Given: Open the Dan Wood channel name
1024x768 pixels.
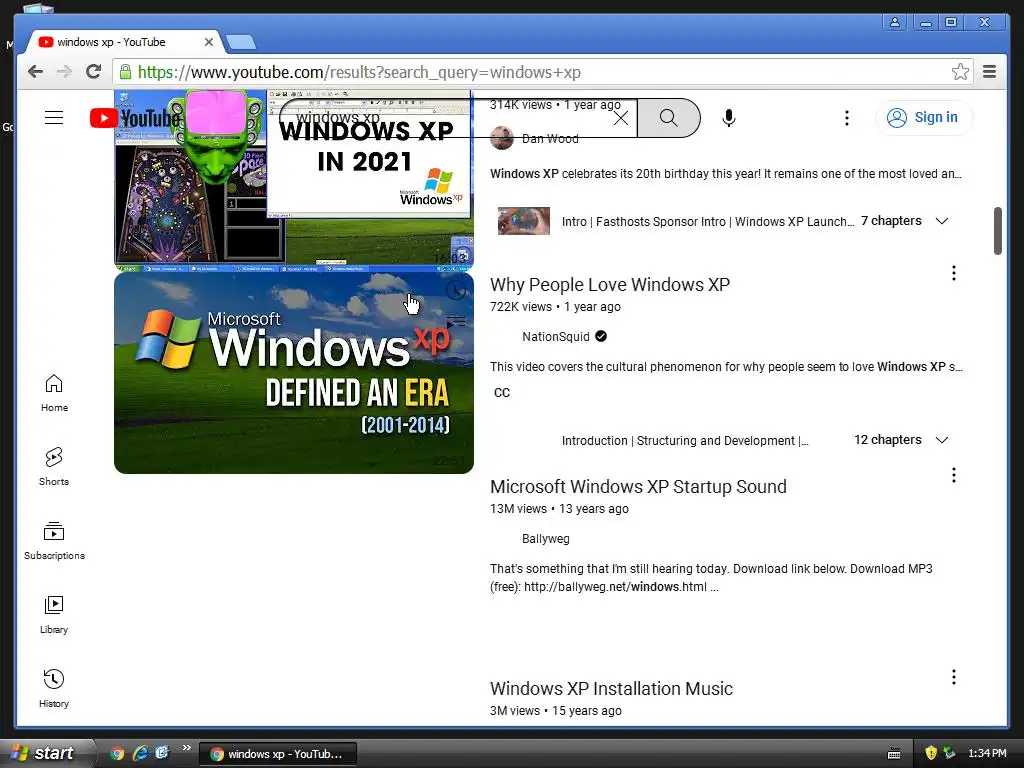Looking at the screenshot, I should click(551, 138).
